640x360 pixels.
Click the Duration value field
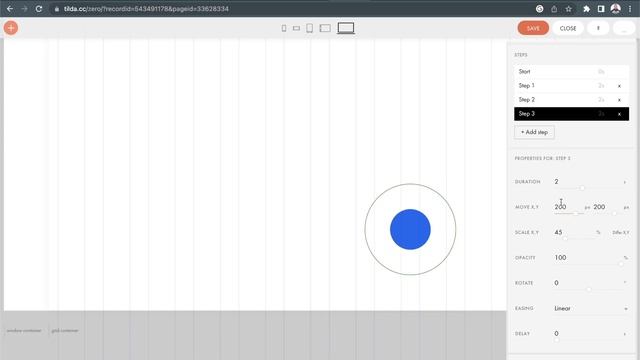click(x=587, y=182)
